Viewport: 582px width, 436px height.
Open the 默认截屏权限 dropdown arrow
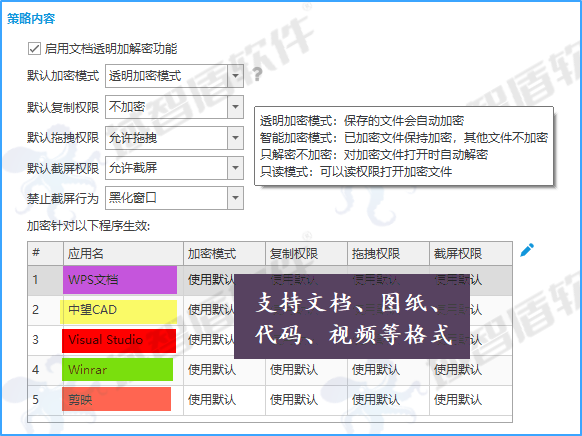(235, 168)
